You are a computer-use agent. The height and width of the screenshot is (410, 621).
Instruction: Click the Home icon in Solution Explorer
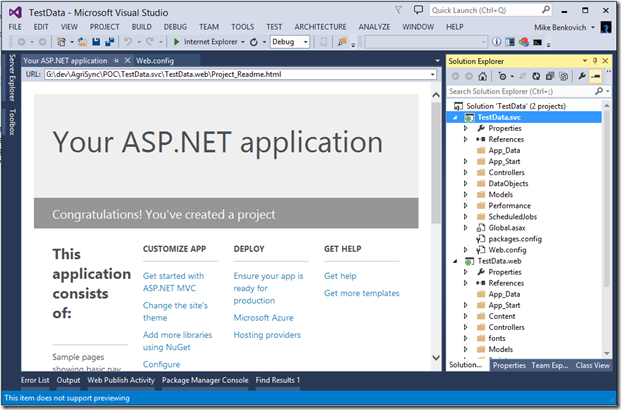tap(484, 76)
